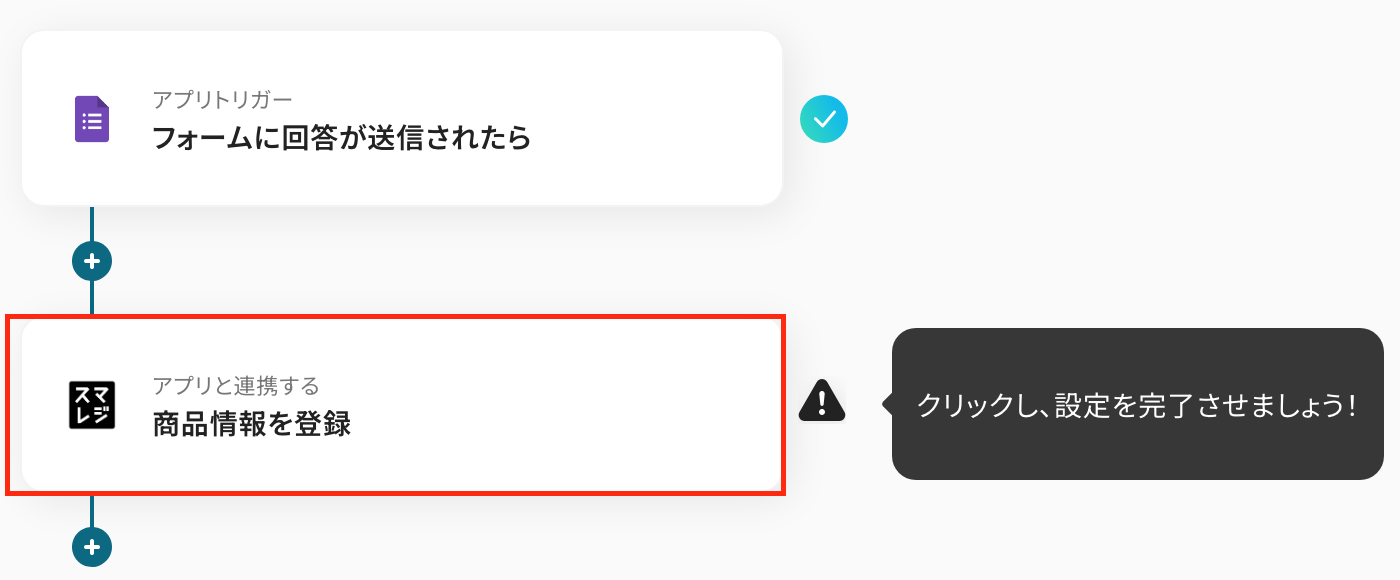Screen dimensions: 1400x580
Task: Click the スマレジ app logo icon
Action: click(x=92, y=405)
